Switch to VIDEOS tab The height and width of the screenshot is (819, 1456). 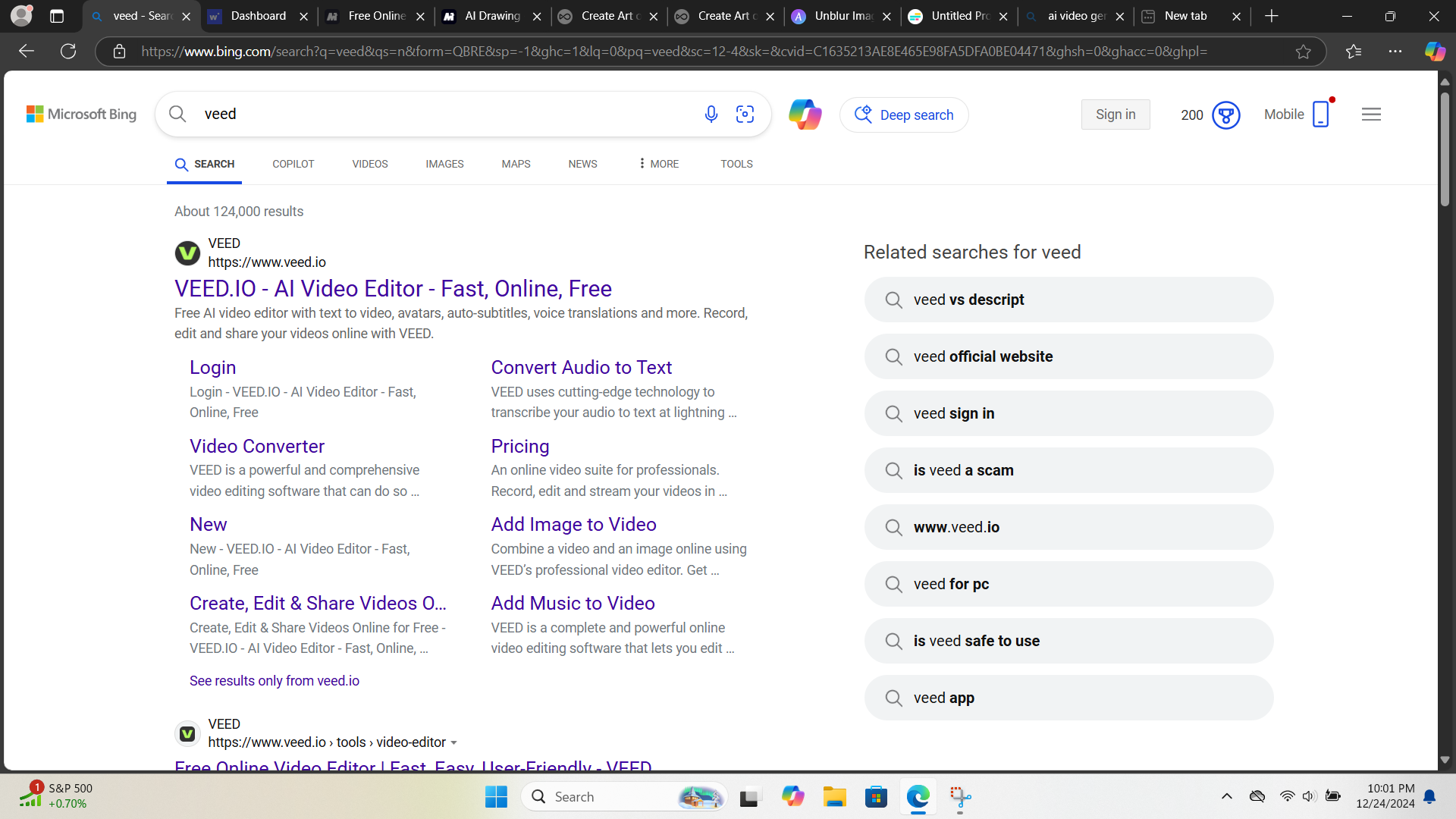pyautogui.click(x=369, y=164)
